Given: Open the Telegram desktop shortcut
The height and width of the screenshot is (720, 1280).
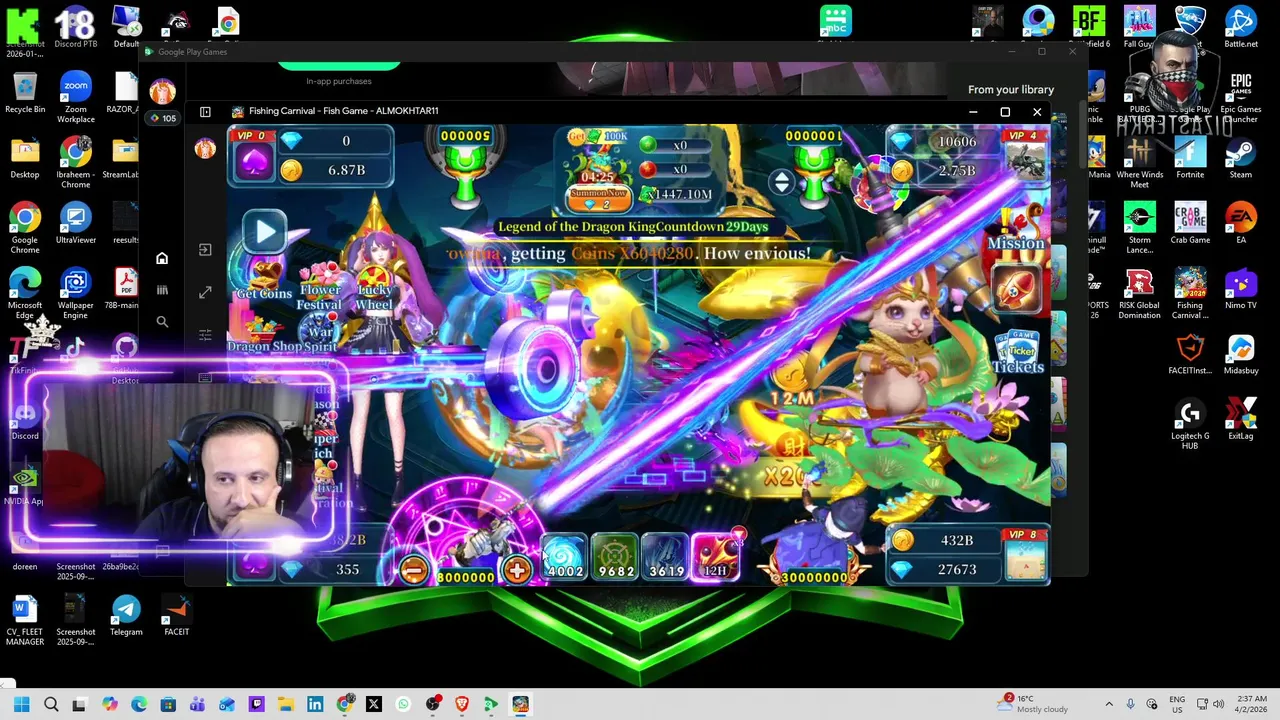Looking at the screenshot, I should (x=126, y=616).
